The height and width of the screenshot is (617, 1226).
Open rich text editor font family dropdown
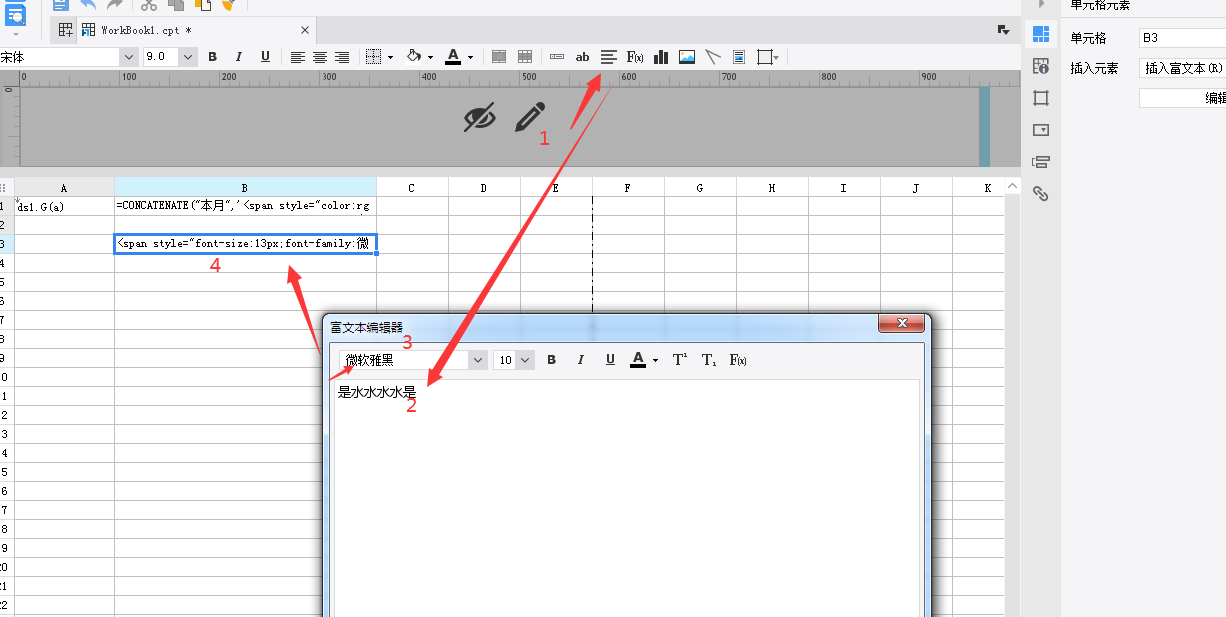click(x=478, y=360)
